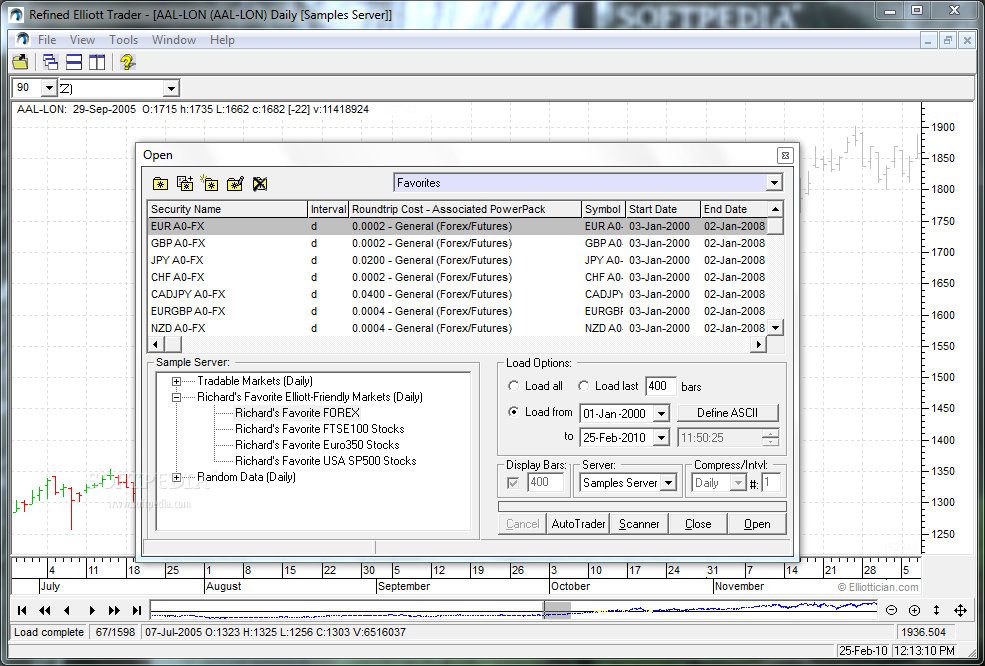985x666 pixels.
Task: Select Richard's Favorite Euro350 Stocks
Action: 317,445
